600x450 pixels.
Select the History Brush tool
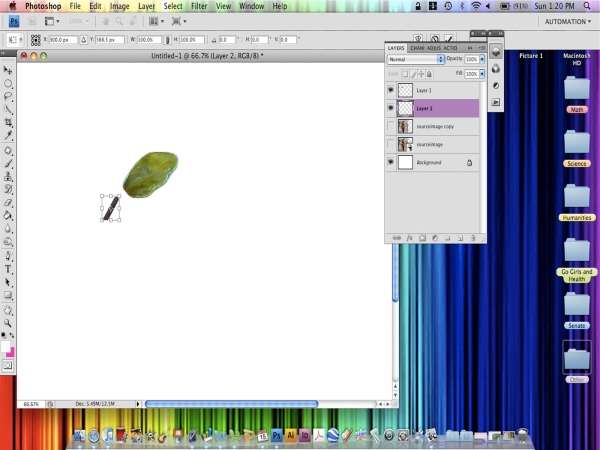(x=8, y=189)
